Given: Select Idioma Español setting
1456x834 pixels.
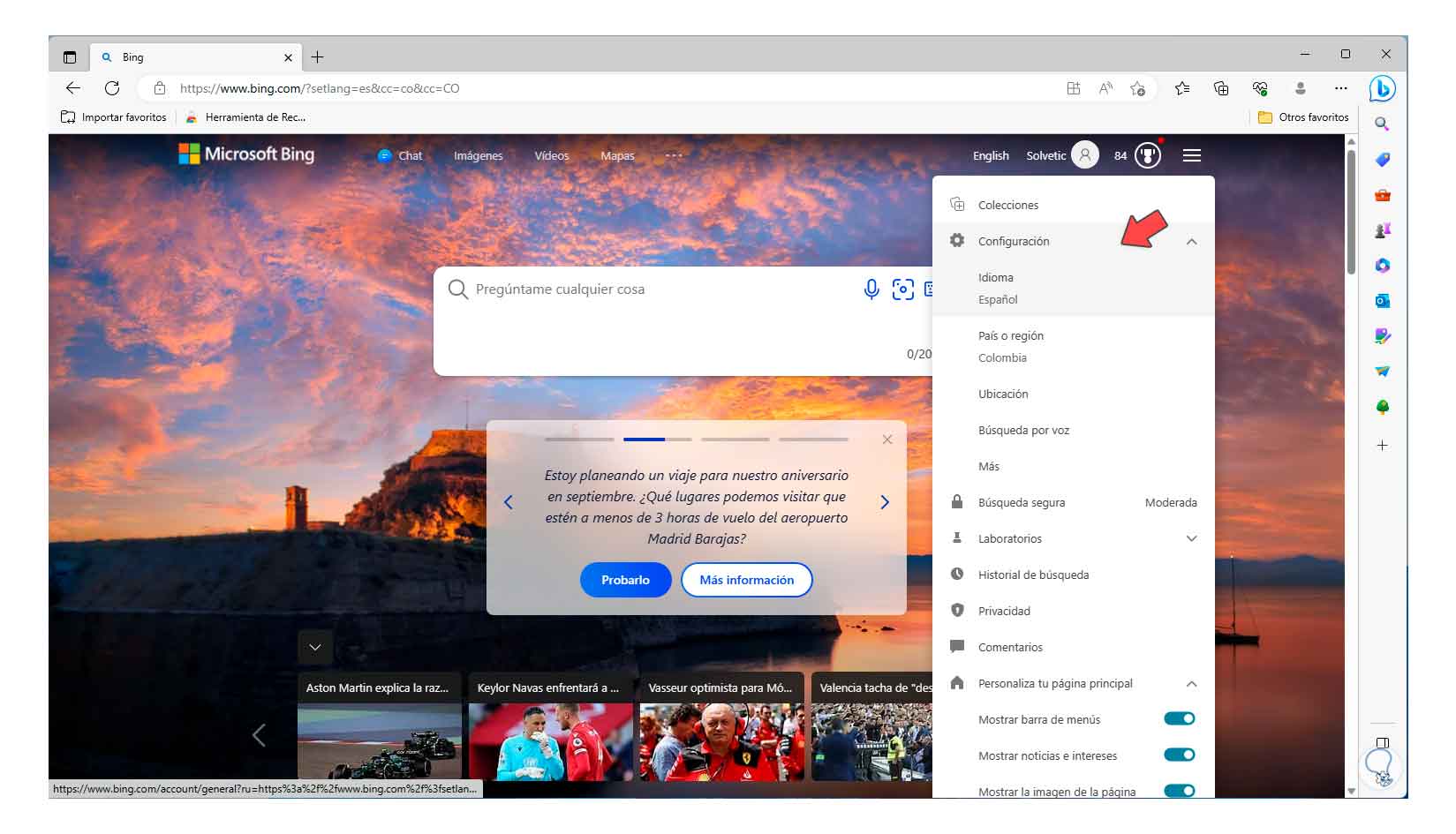Looking at the screenshot, I should point(1074,289).
